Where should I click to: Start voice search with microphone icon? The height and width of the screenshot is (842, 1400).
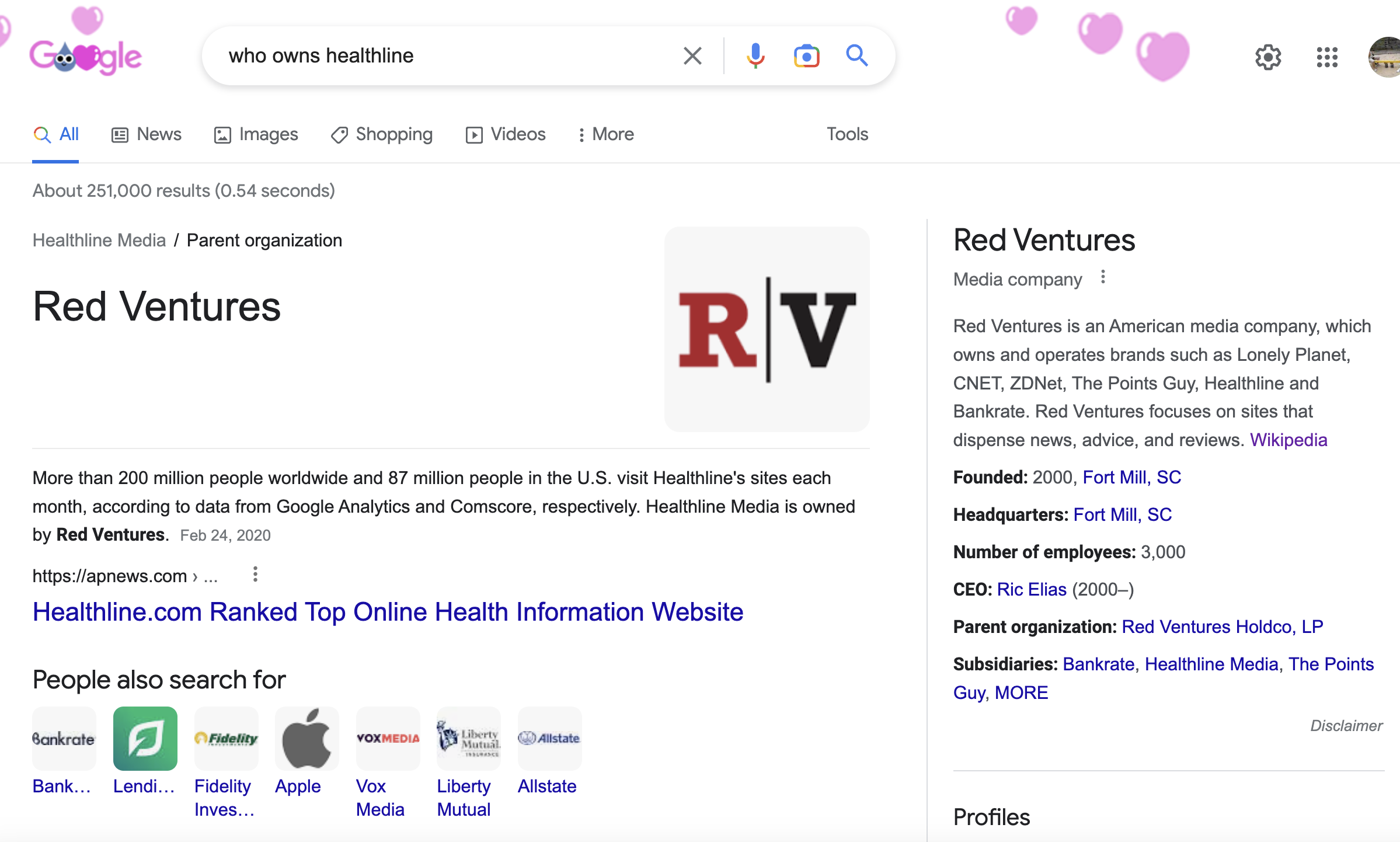755,56
